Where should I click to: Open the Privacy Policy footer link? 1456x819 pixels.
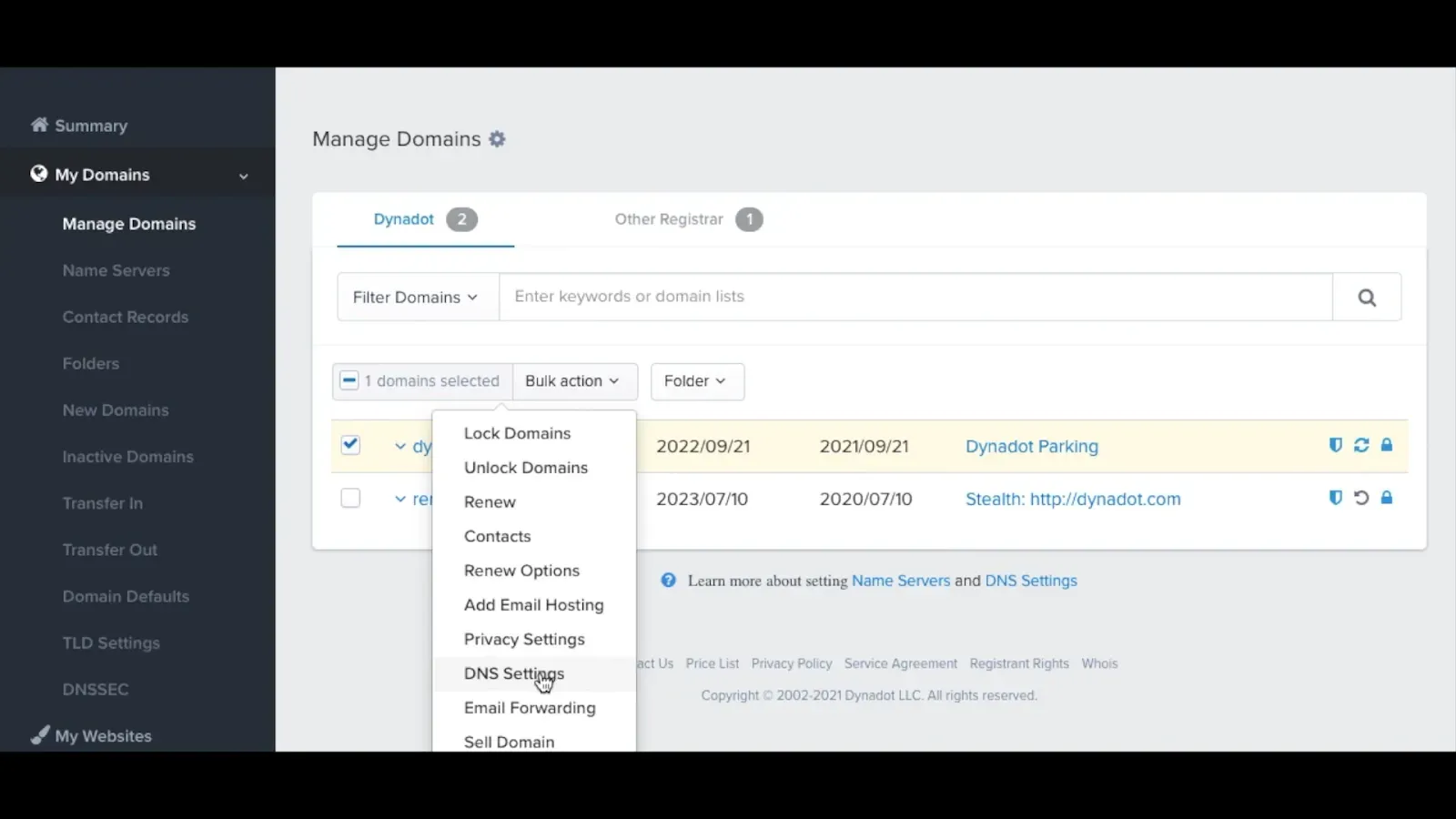(x=792, y=663)
